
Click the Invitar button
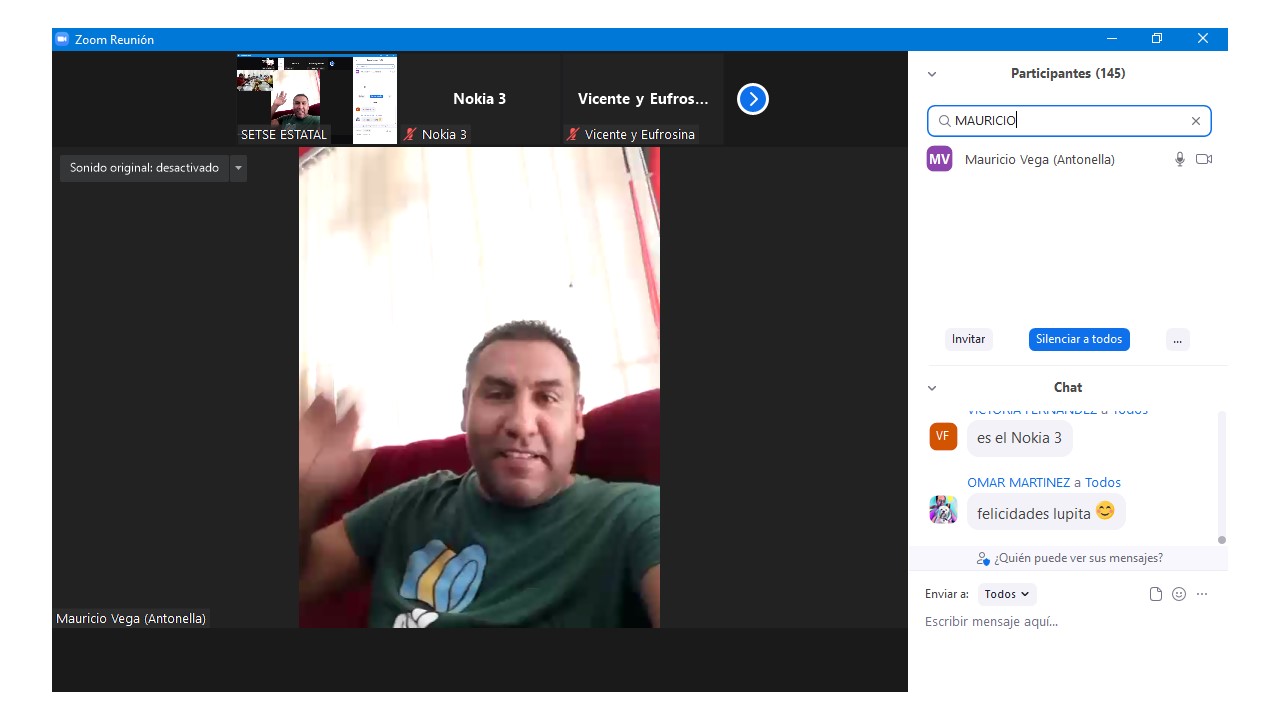[968, 339]
